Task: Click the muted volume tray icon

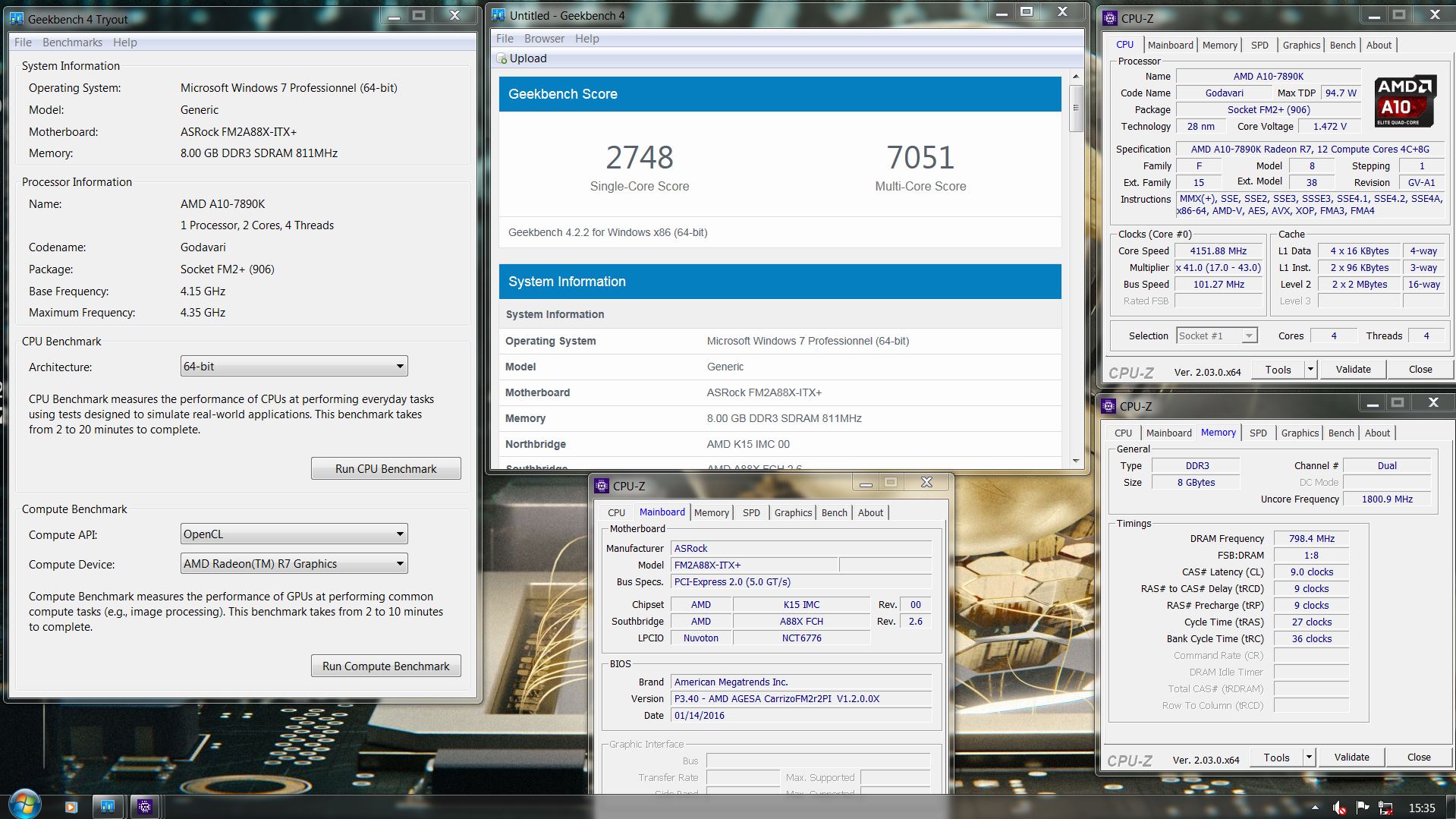Action: [x=1340, y=808]
